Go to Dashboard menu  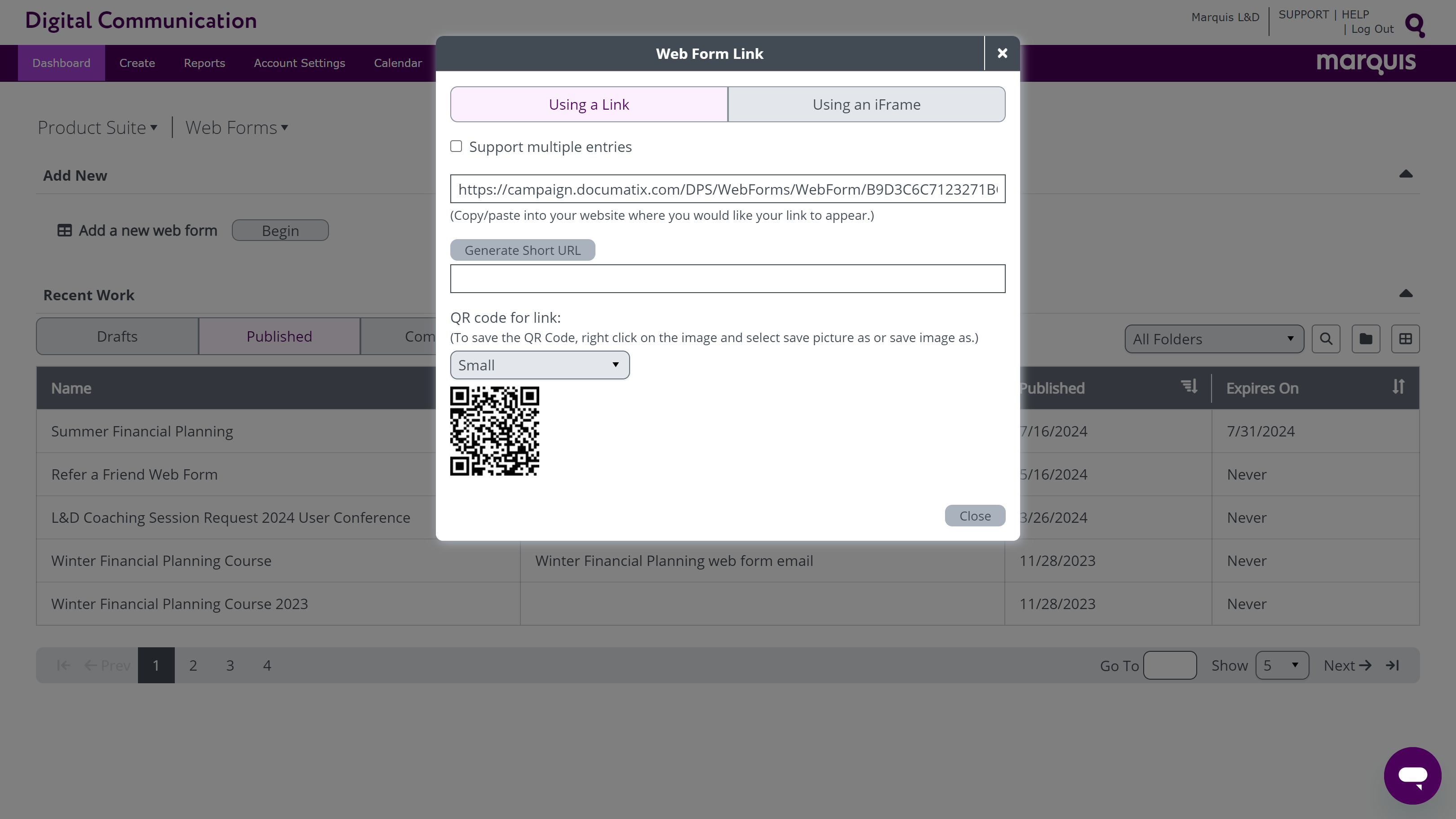[x=61, y=63]
